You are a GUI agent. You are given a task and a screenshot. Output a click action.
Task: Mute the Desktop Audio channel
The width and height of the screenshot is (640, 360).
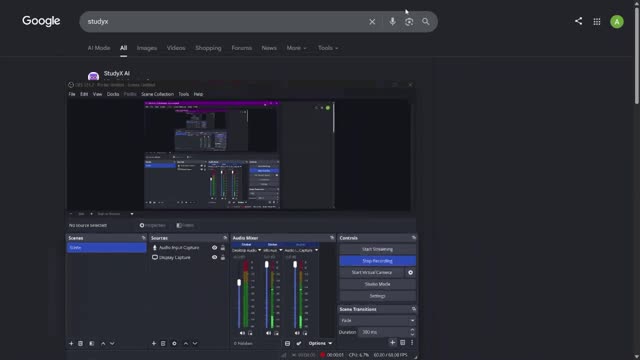point(242,333)
